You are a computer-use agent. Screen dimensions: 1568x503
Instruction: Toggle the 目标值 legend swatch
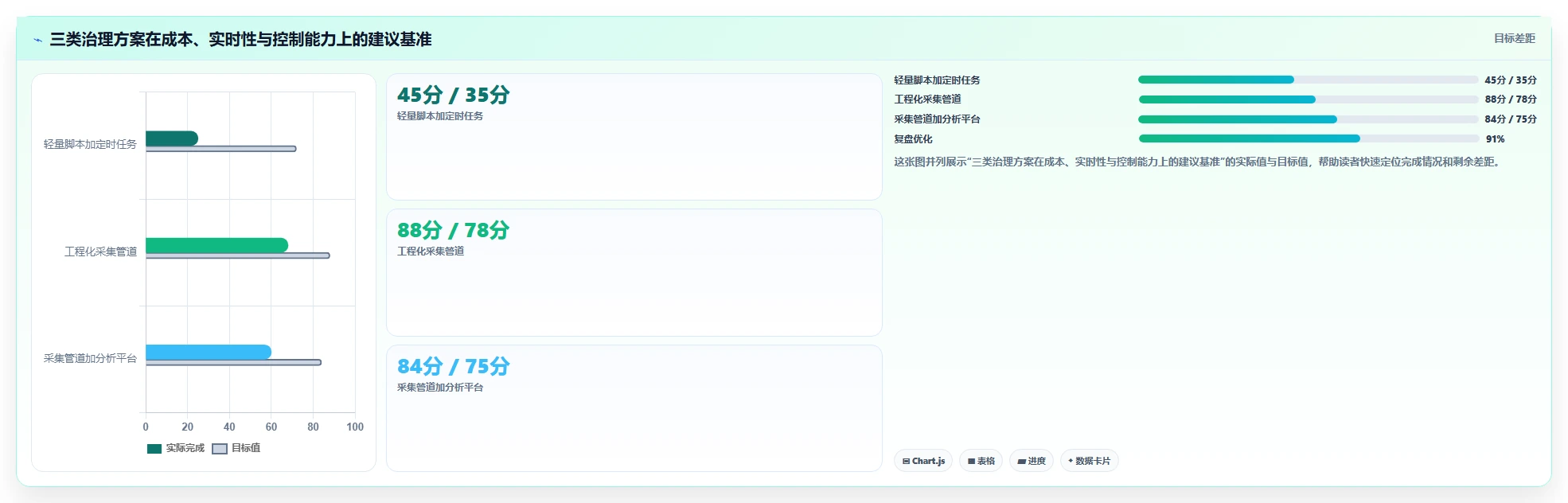pyautogui.click(x=220, y=449)
